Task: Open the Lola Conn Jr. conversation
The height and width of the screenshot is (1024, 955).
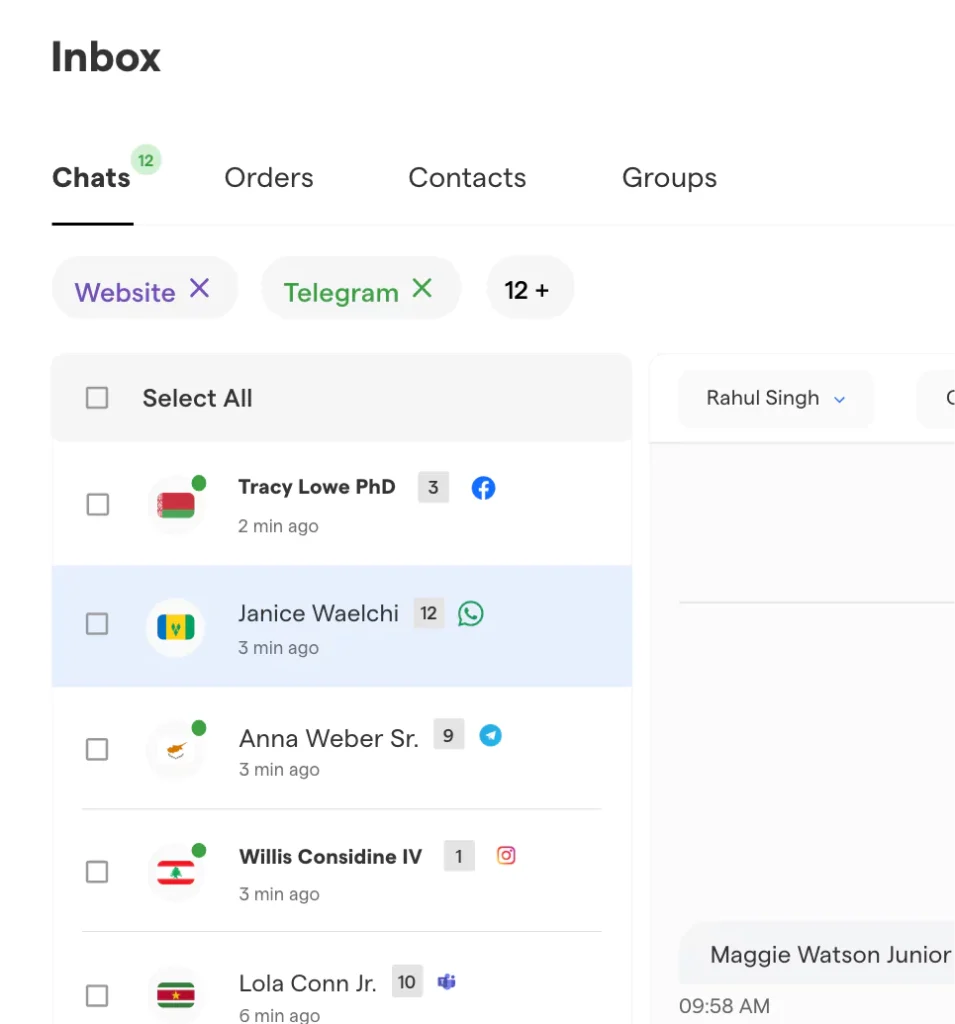Action: click(x=307, y=983)
